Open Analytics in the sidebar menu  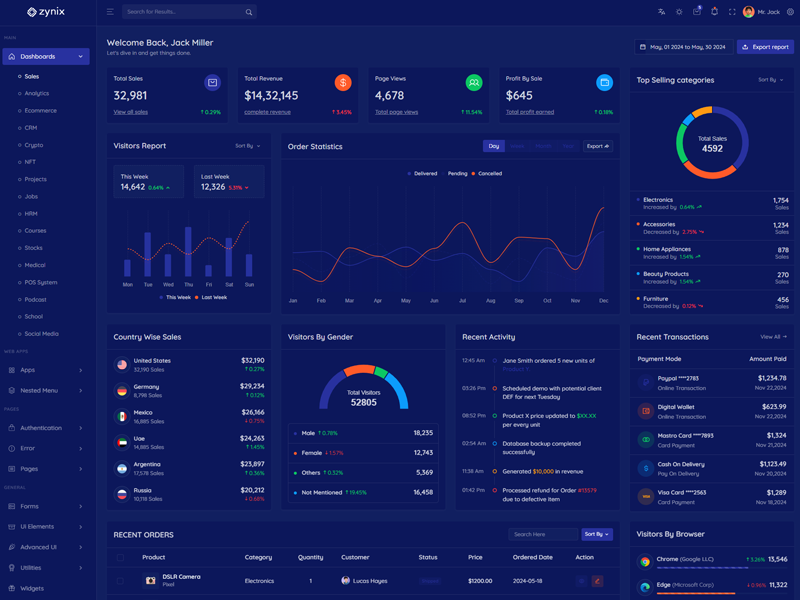pyautogui.click(x=36, y=93)
